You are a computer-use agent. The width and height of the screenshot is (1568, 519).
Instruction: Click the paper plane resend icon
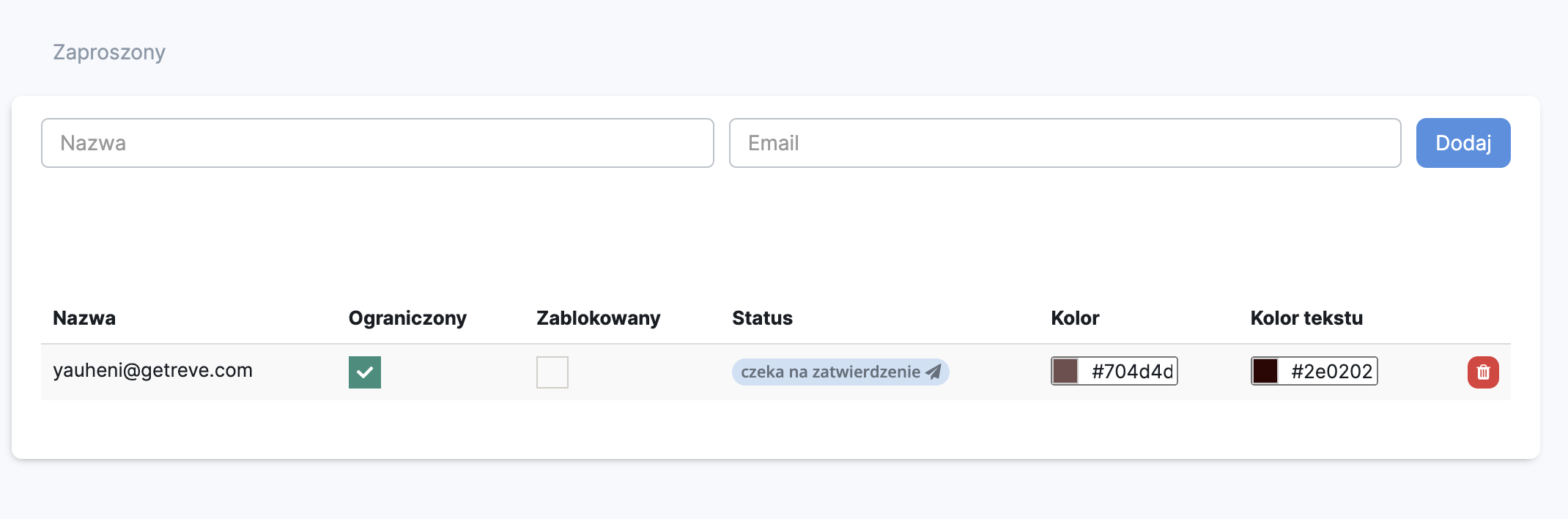933,372
